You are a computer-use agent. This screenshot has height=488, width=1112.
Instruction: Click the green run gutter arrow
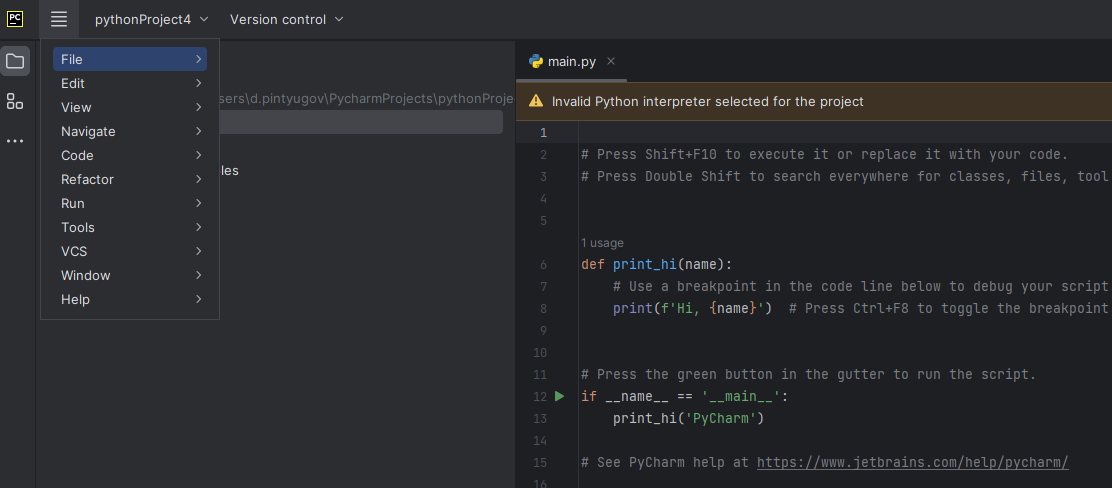point(559,396)
